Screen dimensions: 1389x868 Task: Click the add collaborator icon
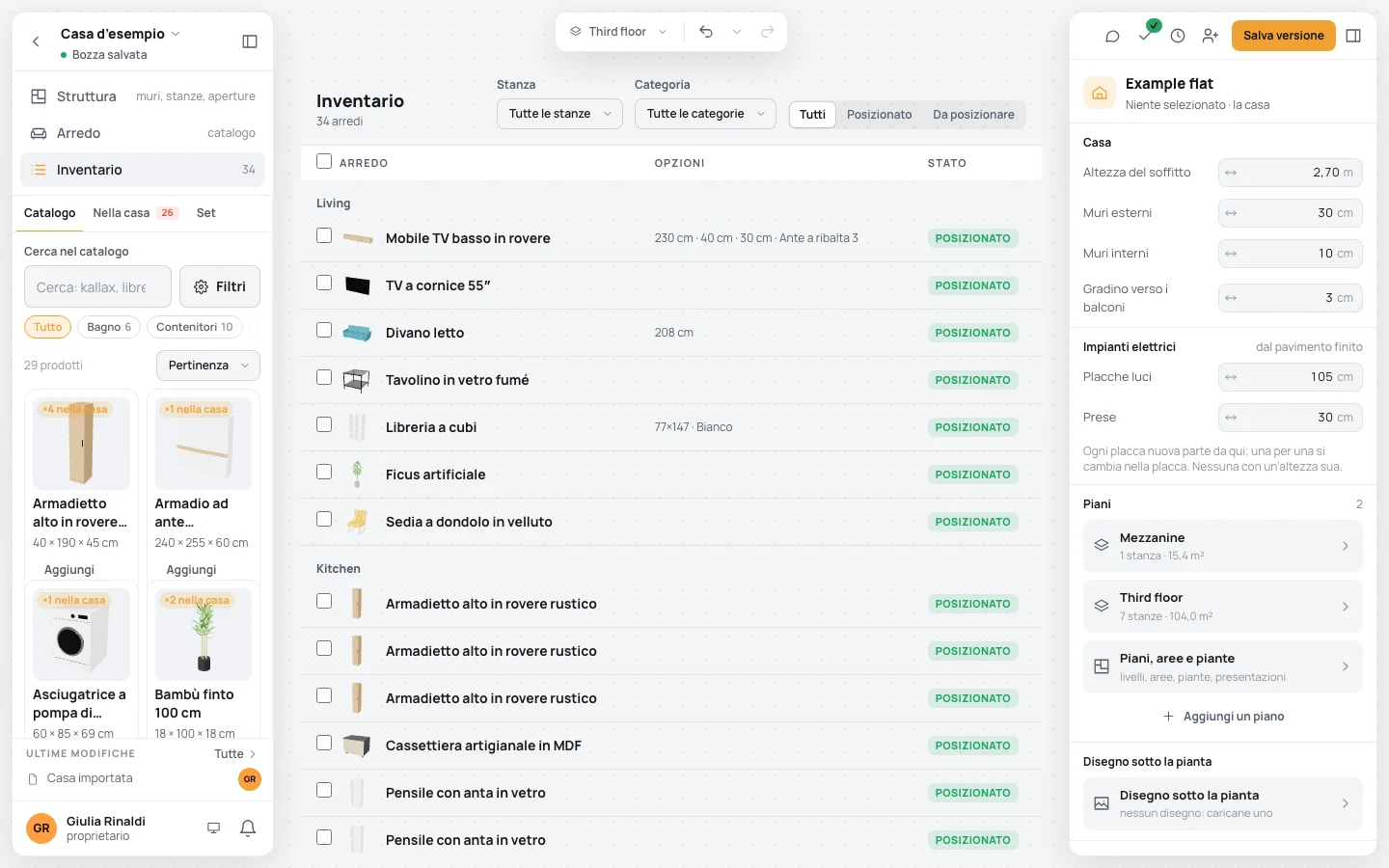(1211, 36)
